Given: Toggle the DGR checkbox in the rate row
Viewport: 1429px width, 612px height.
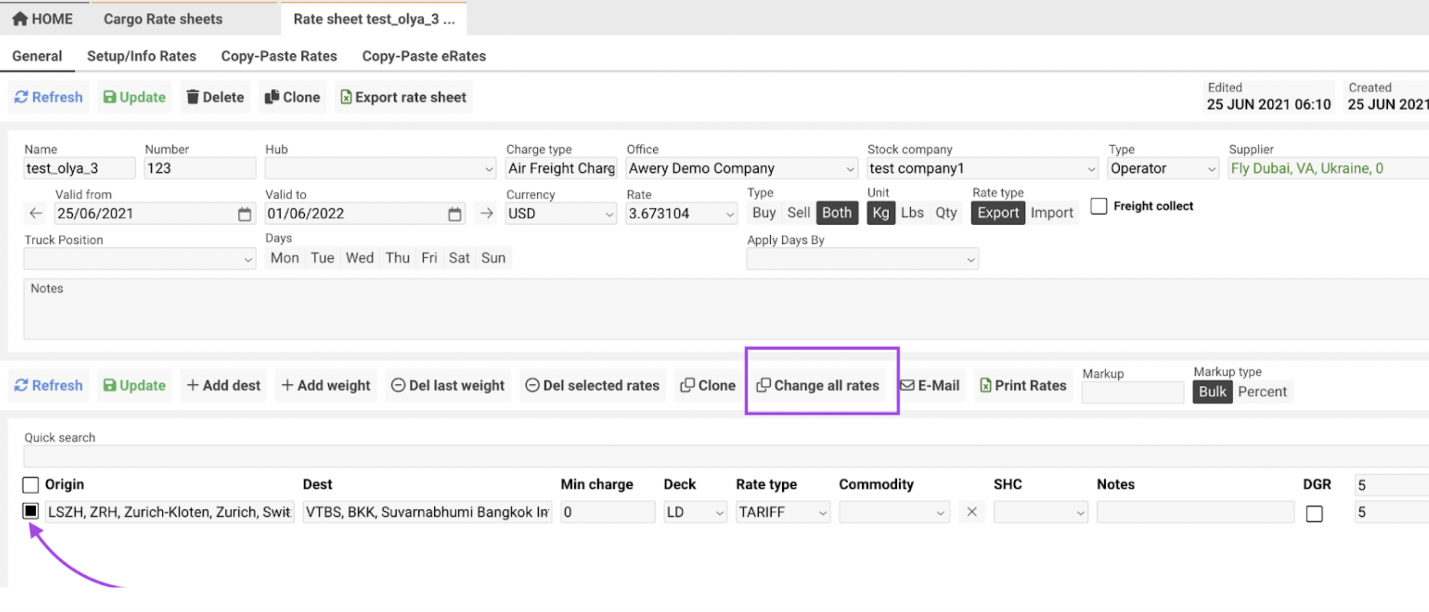Looking at the screenshot, I should pos(1314,513).
